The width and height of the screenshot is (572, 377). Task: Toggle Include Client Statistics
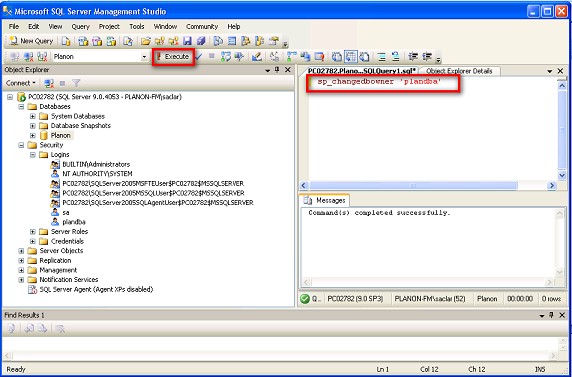tap(306, 57)
